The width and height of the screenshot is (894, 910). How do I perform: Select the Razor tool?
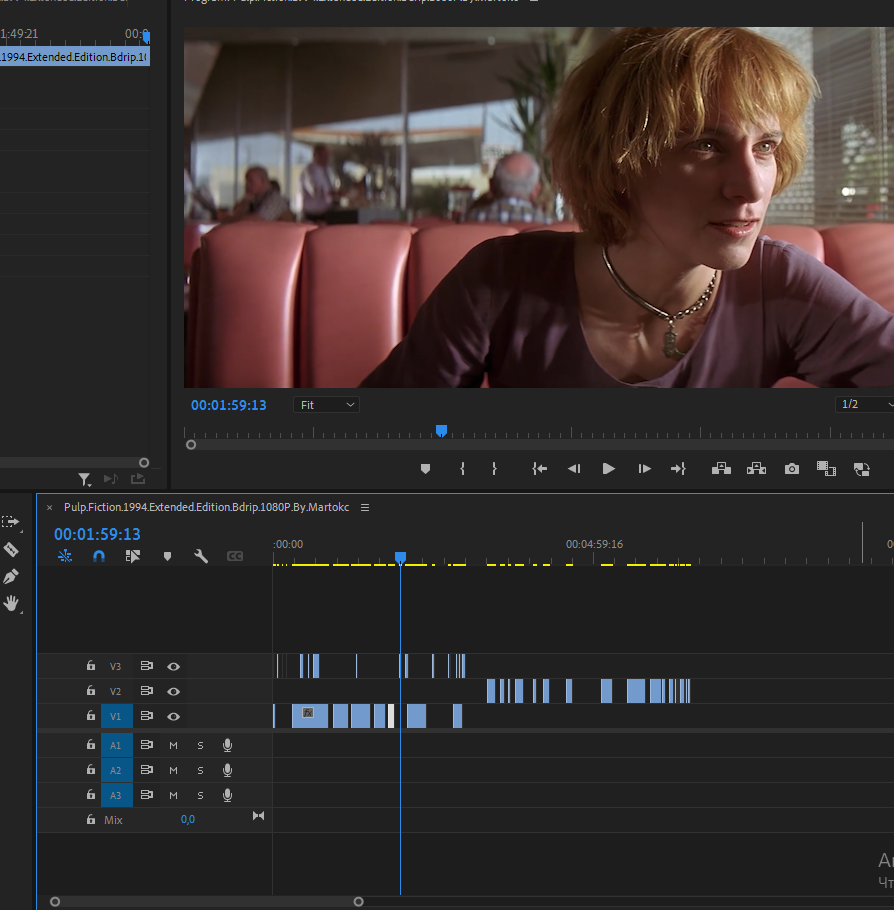[x=10, y=549]
